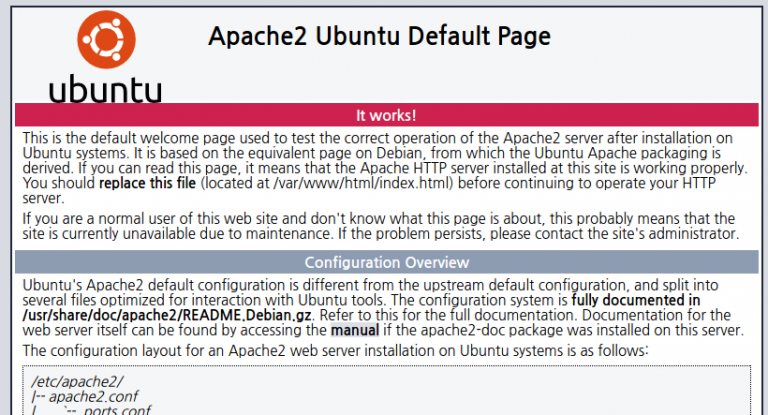Click the /var/www/html/index.html path text
Viewport: 768px width, 415px height.
(x=361, y=183)
